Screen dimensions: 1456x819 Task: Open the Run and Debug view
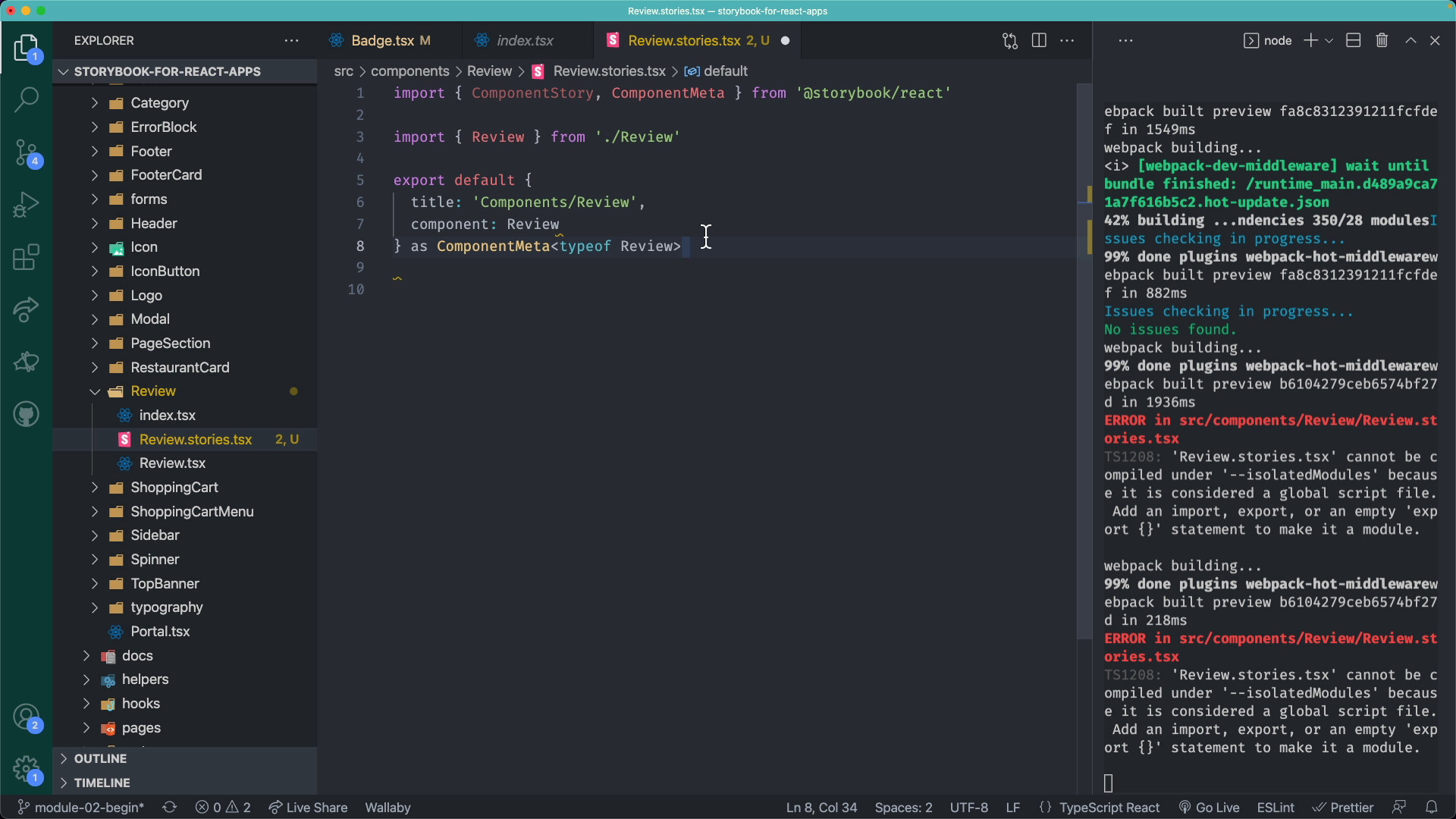click(27, 205)
